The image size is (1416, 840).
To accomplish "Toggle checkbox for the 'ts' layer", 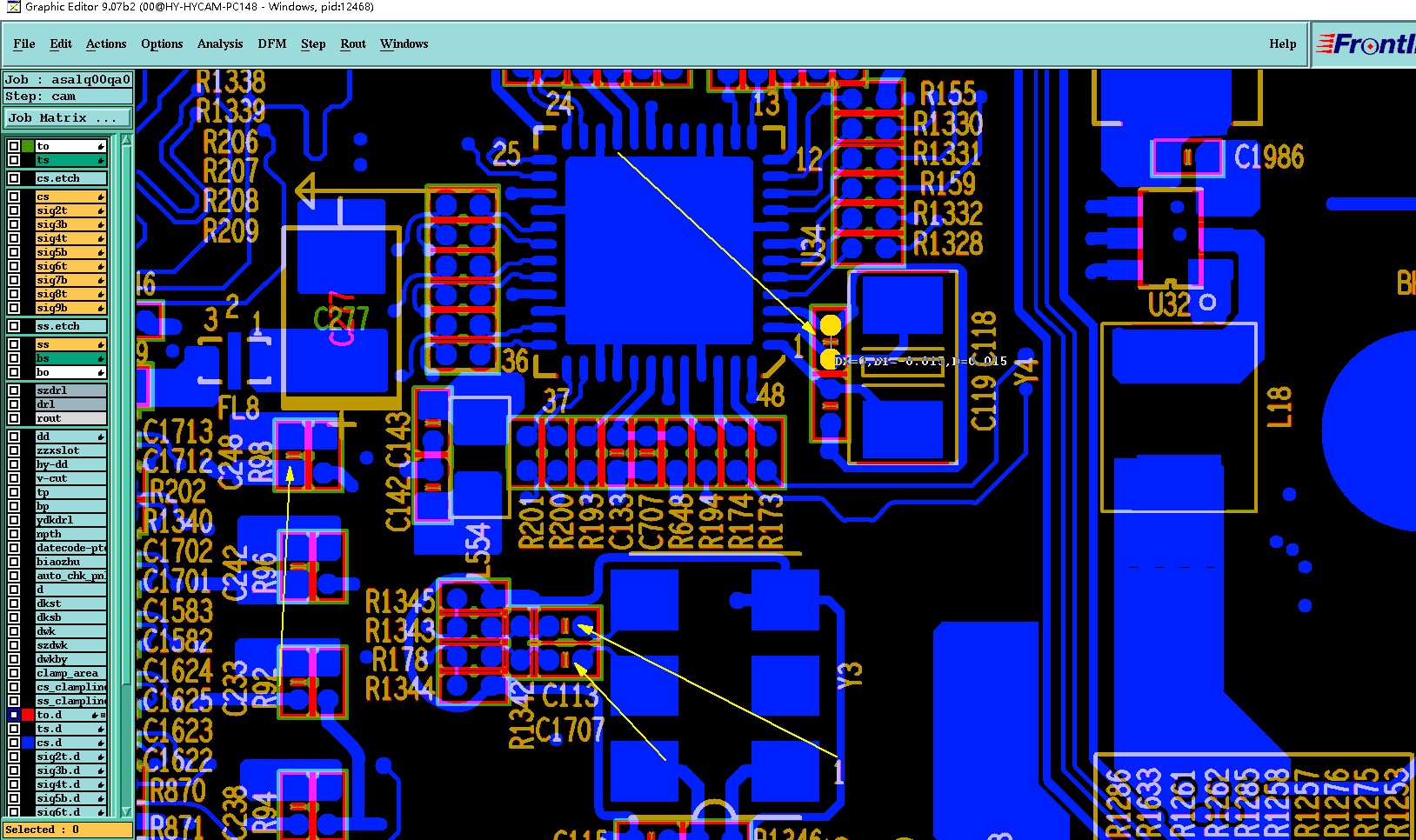I will (x=14, y=160).
